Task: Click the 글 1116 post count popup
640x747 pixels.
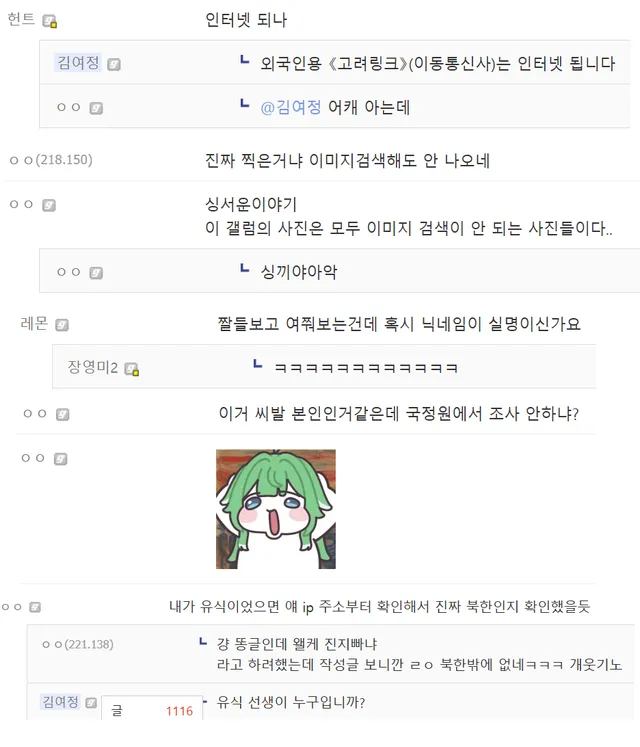Action: [x=152, y=710]
